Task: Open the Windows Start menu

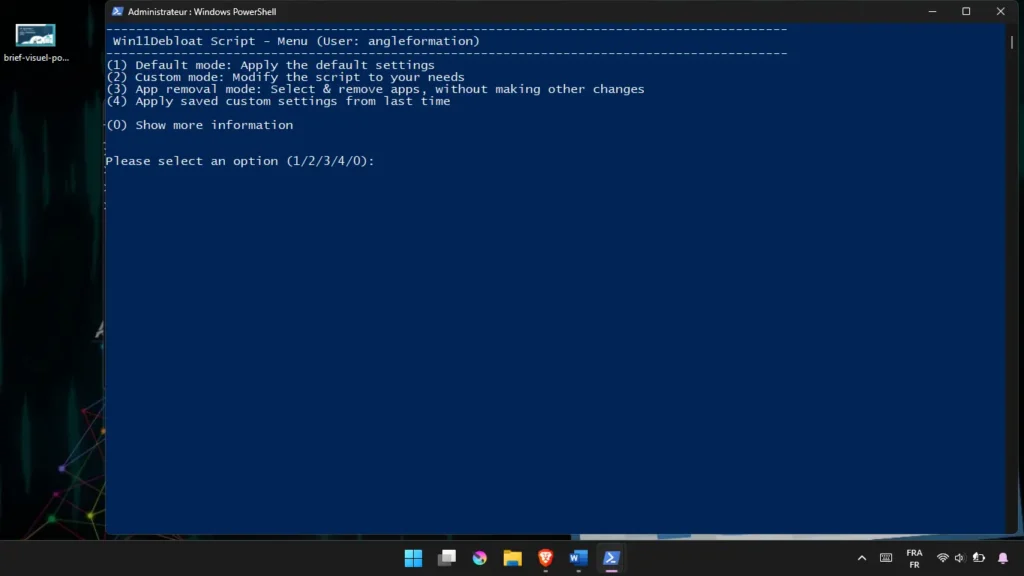Action: pos(413,558)
